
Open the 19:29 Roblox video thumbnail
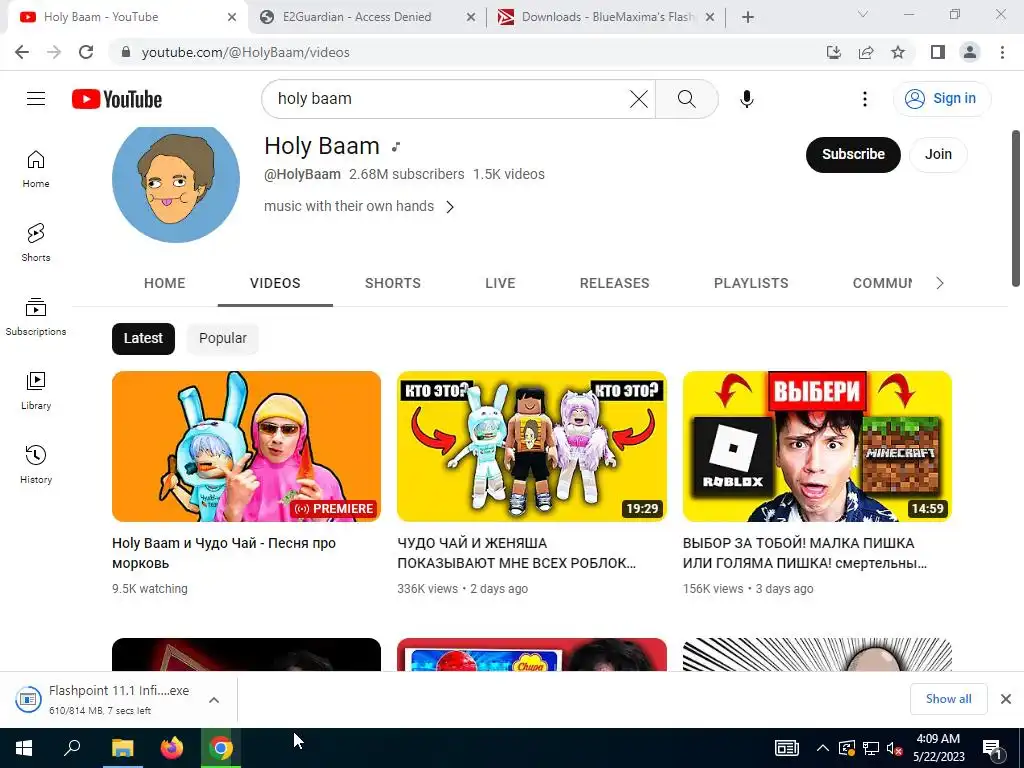click(532, 446)
